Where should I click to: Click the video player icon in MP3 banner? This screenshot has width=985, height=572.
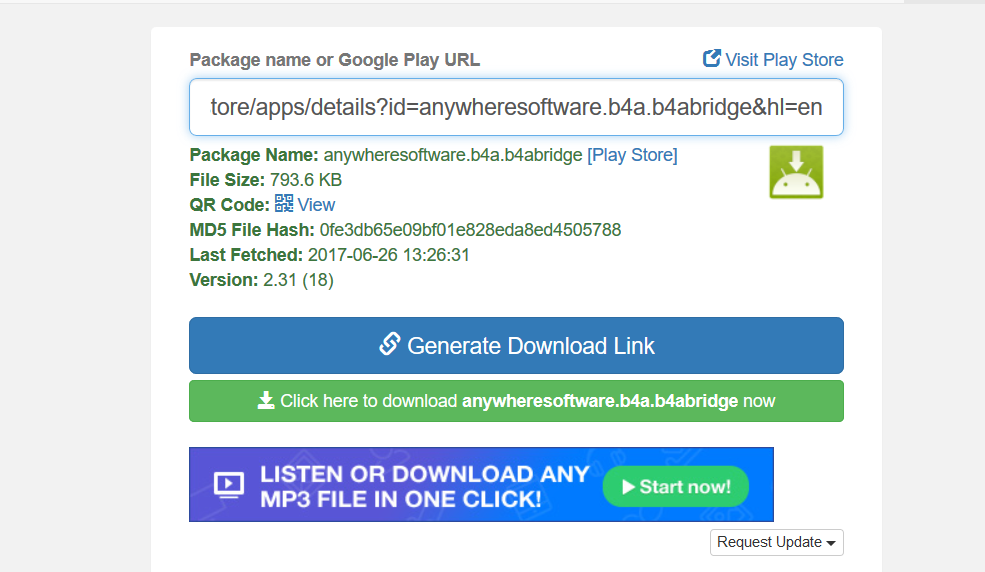click(229, 485)
